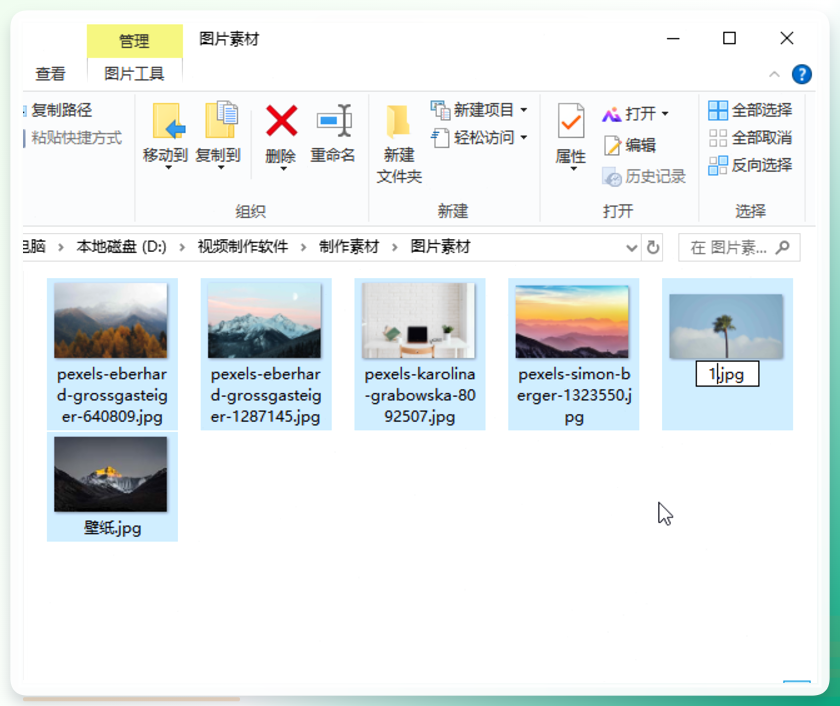This screenshot has height=706, width=840.
Task: Collapse the ribbon with the up chevron
Action: (x=774, y=74)
